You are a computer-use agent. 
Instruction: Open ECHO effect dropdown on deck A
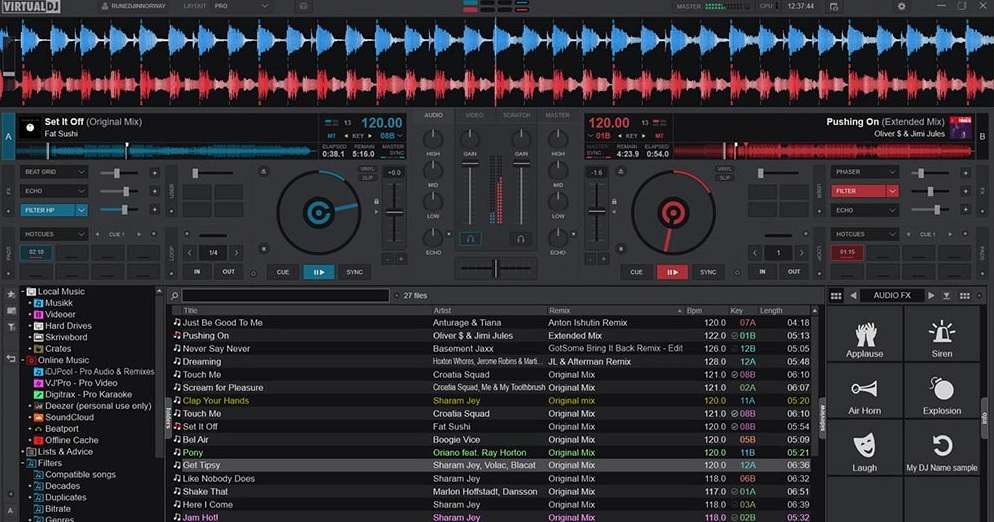[53, 191]
